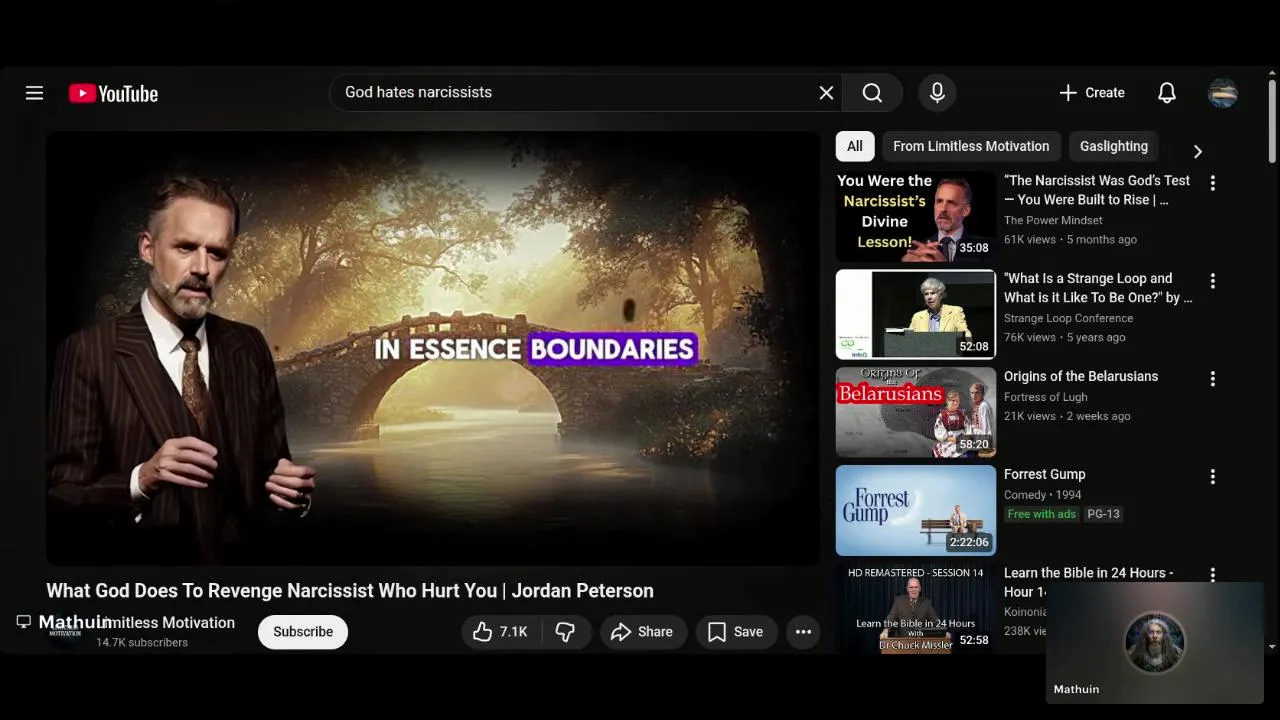Open the Limitless Motivation channel name
This screenshot has height=720, width=1280.
[166, 623]
